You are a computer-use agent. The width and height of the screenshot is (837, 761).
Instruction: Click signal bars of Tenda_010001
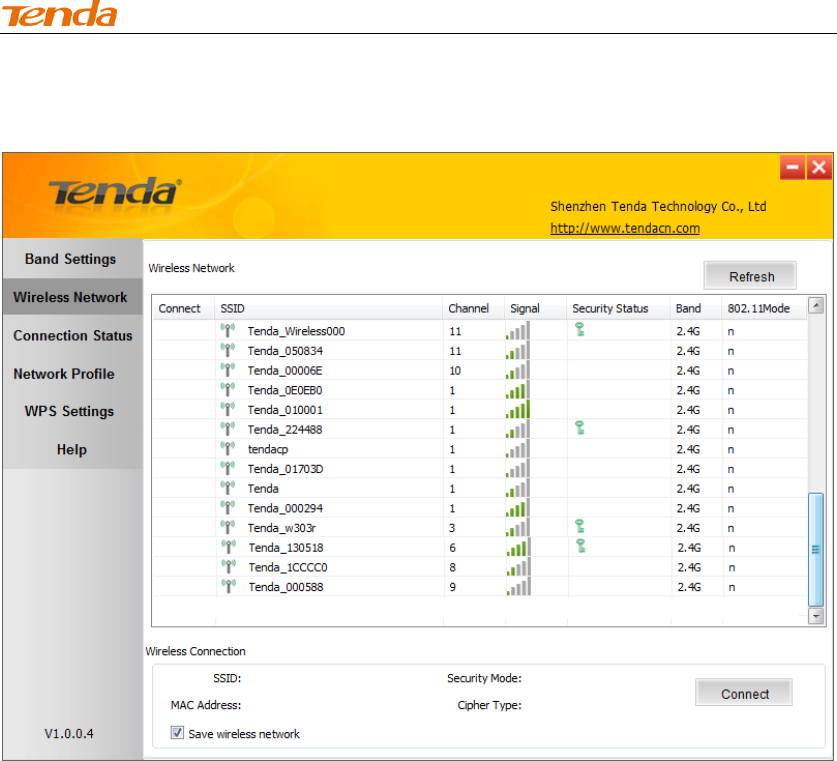(x=518, y=409)
